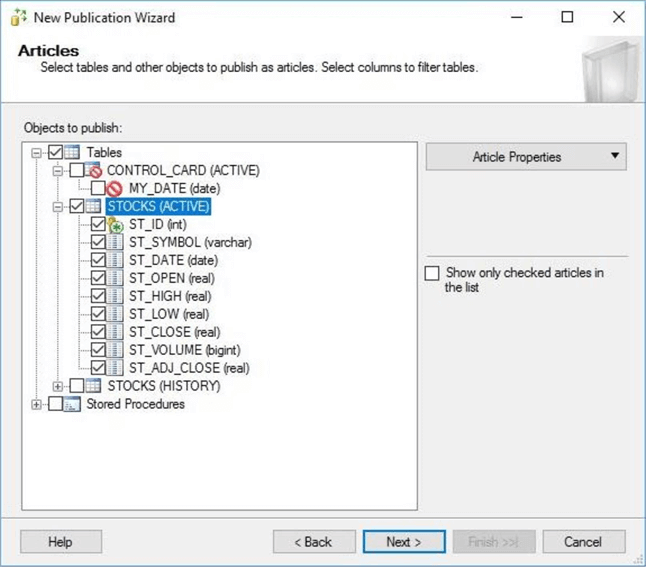Image resolution: width=646 pixels, height=567 pixels.
Task: Check the STOCKS (HISTORY) table checkbox
Action: click(x=77, y=386)
